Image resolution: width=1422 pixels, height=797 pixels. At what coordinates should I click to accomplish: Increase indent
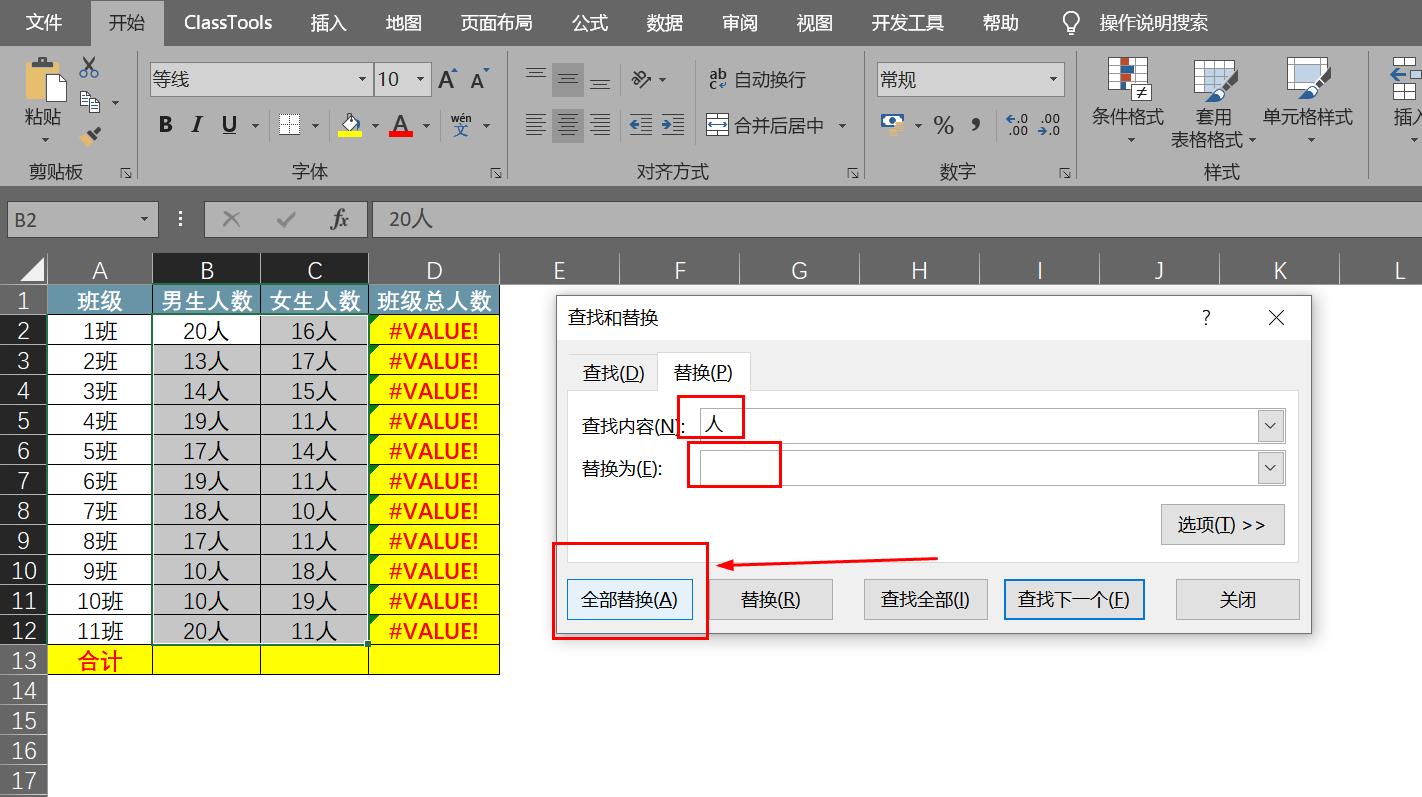click(x=674, y=125)
